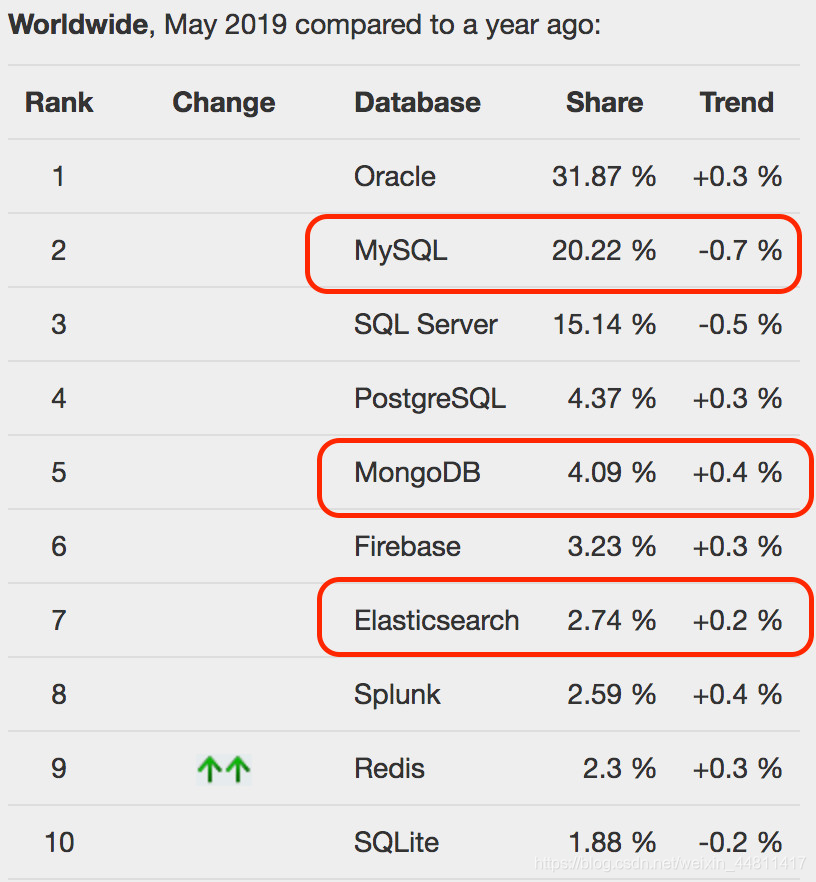This screenshot has height=882, width=816.
Task: Select the Oracle database name
Action: pyautogui.click(x=395, y=177)
